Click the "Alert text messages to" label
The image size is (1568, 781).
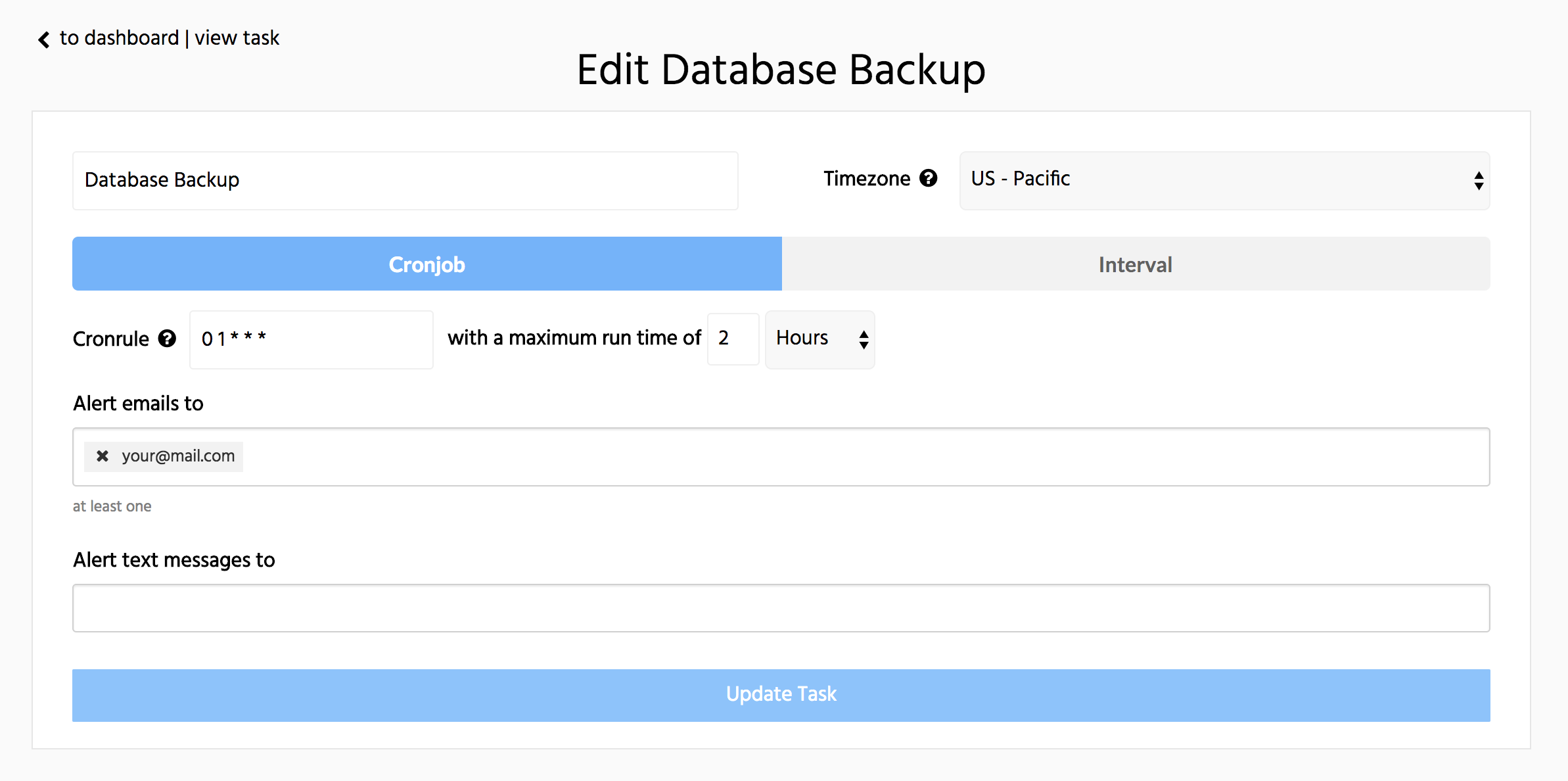click(173, 559)
